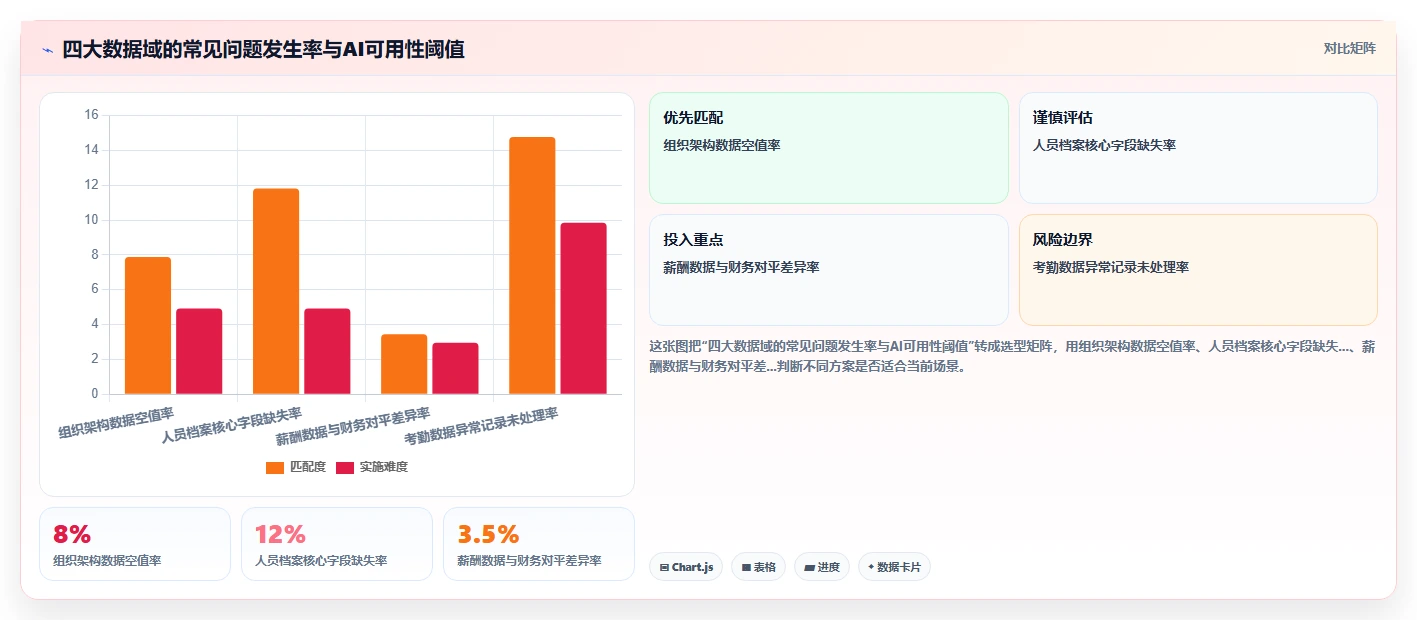Viewport: 1417px width, 620px height.
Task: Click the 进度 tag chip
Action: [x=822, y=567]
